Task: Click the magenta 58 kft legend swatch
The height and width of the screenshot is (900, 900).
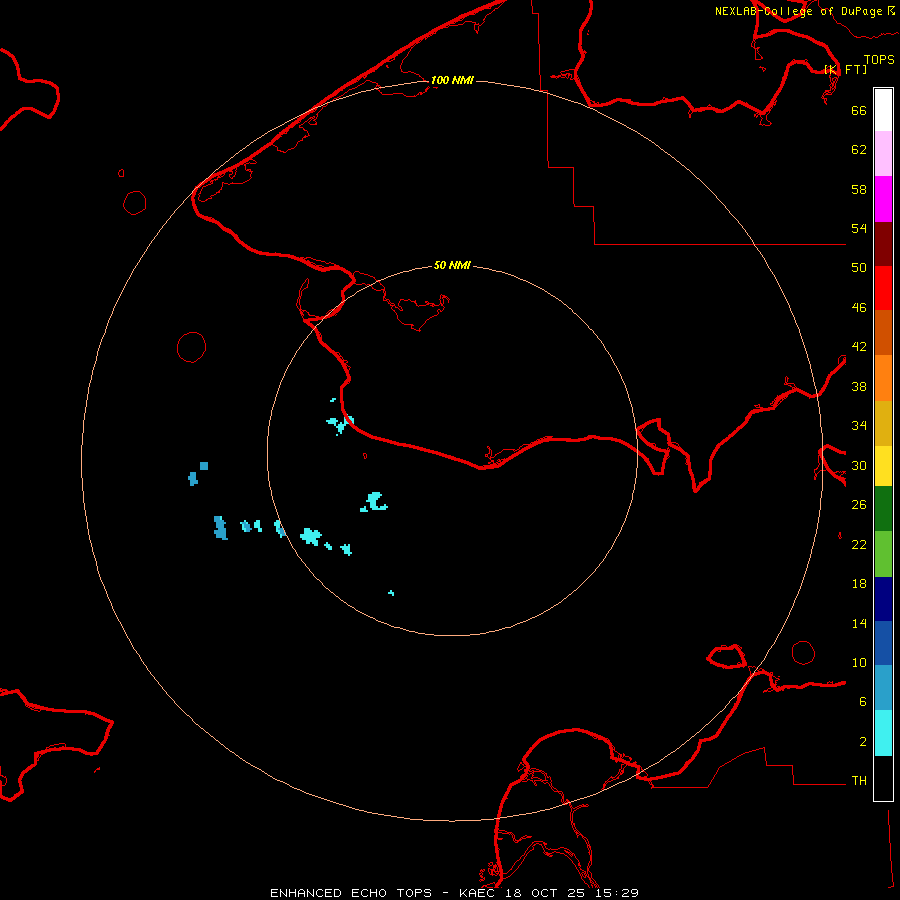Action: click(883, 199)
